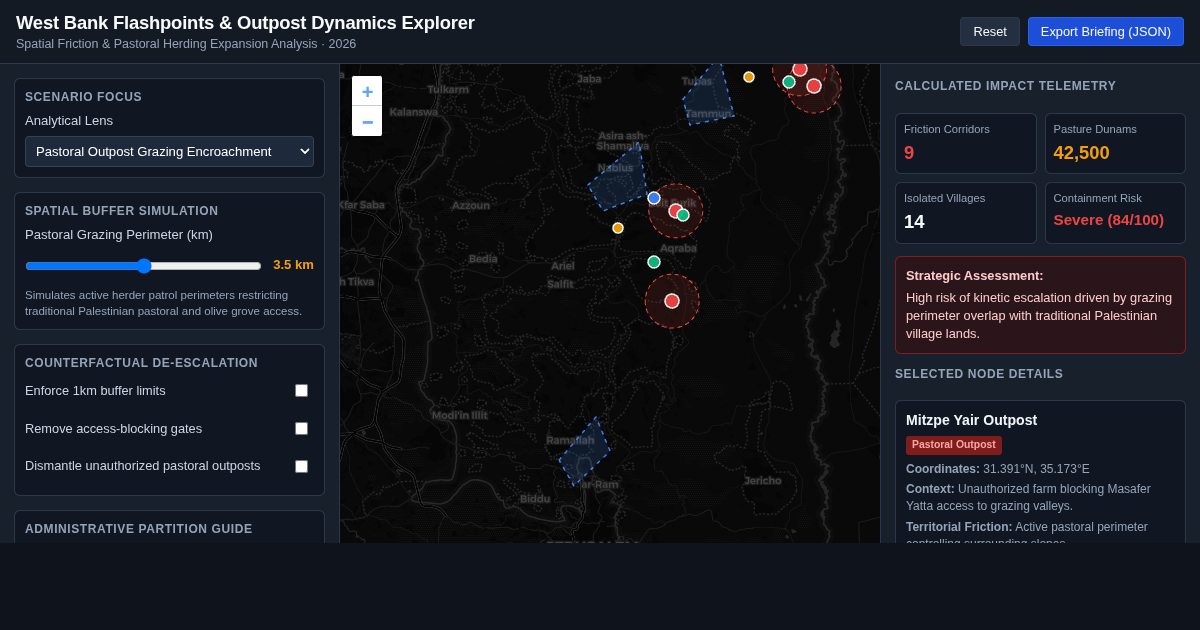Click the Mitzpe Yair Outpost title
Viewport: 1200px width, 630px height.
click(971, 420)
